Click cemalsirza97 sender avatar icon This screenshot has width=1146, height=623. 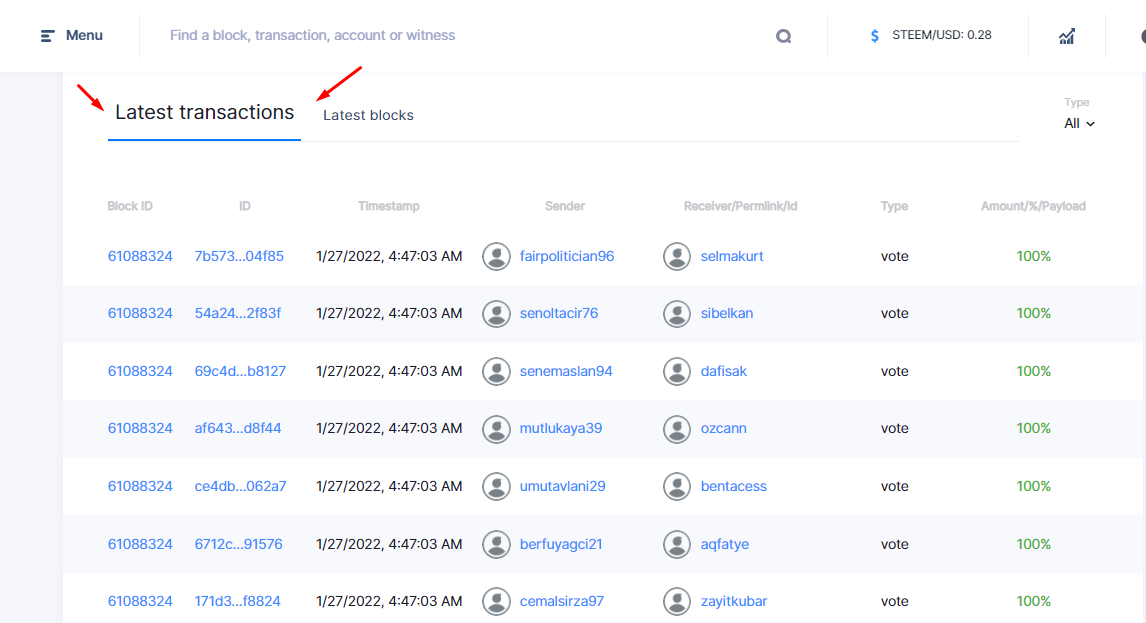coord(496,602)
